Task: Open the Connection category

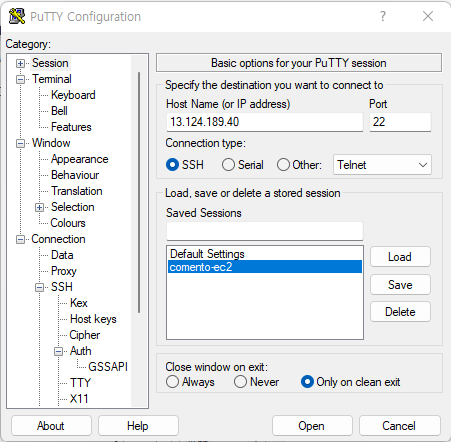Action: 58,239
